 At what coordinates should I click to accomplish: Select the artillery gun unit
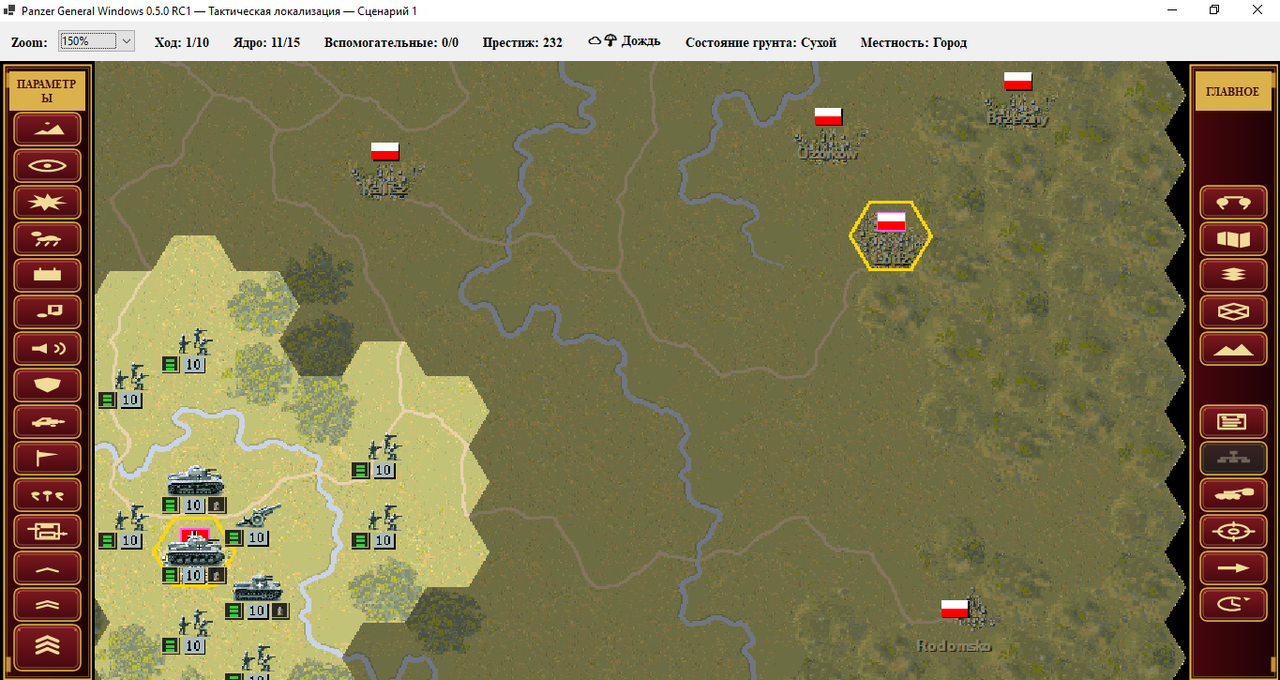pyautogui.click(x=258, y=516)
